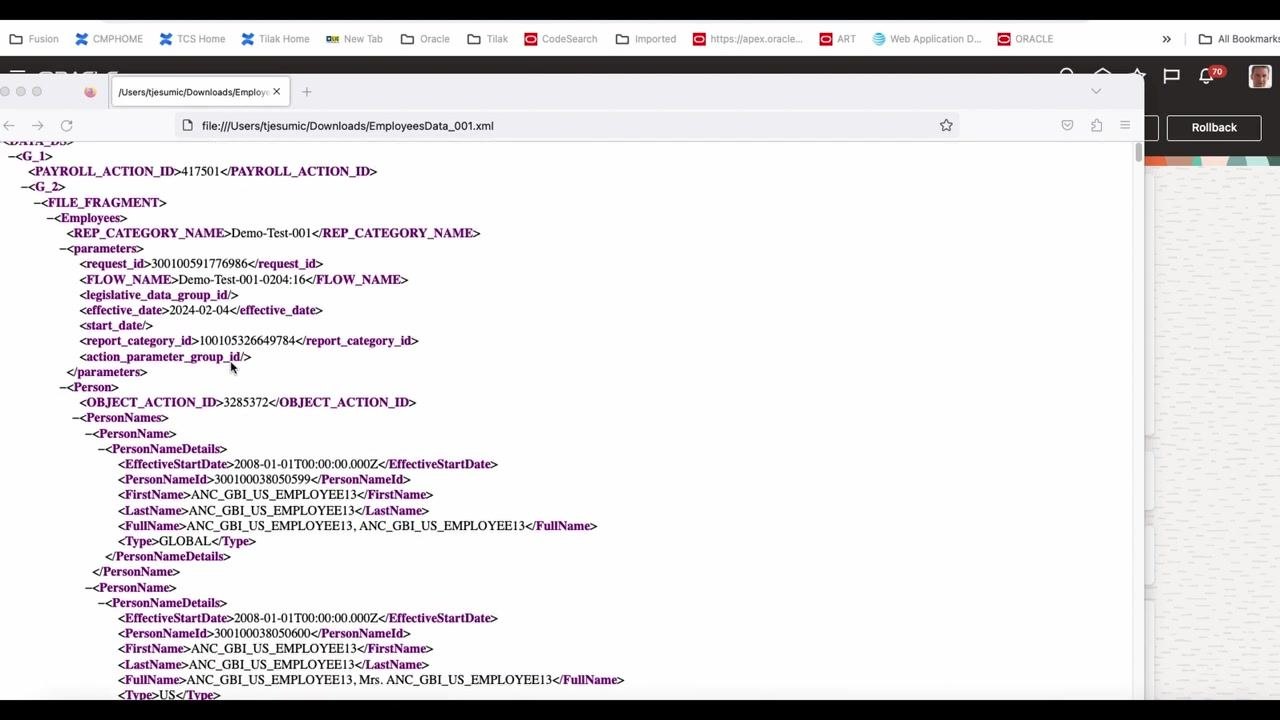Click the browser forward arrow
Viewport: 1280px width, 720px height.
[38, 125]
